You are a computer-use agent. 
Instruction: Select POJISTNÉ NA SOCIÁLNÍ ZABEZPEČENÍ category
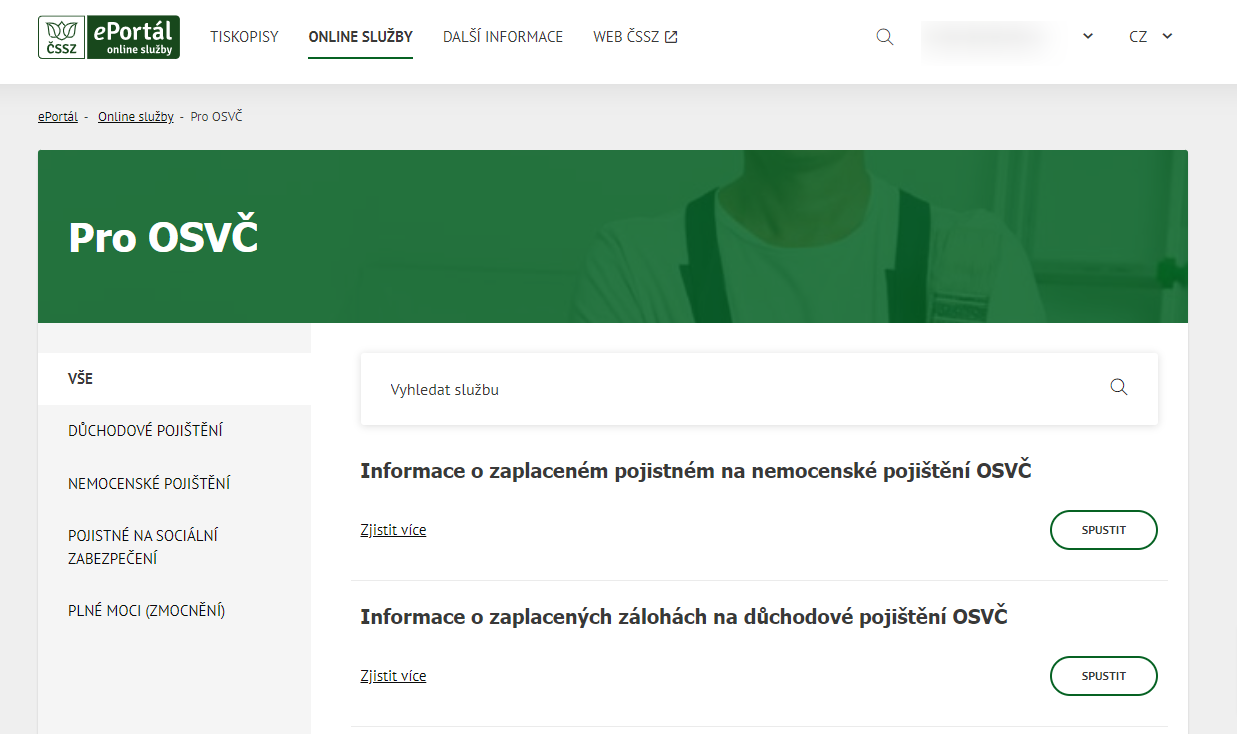tap(143, 547)
